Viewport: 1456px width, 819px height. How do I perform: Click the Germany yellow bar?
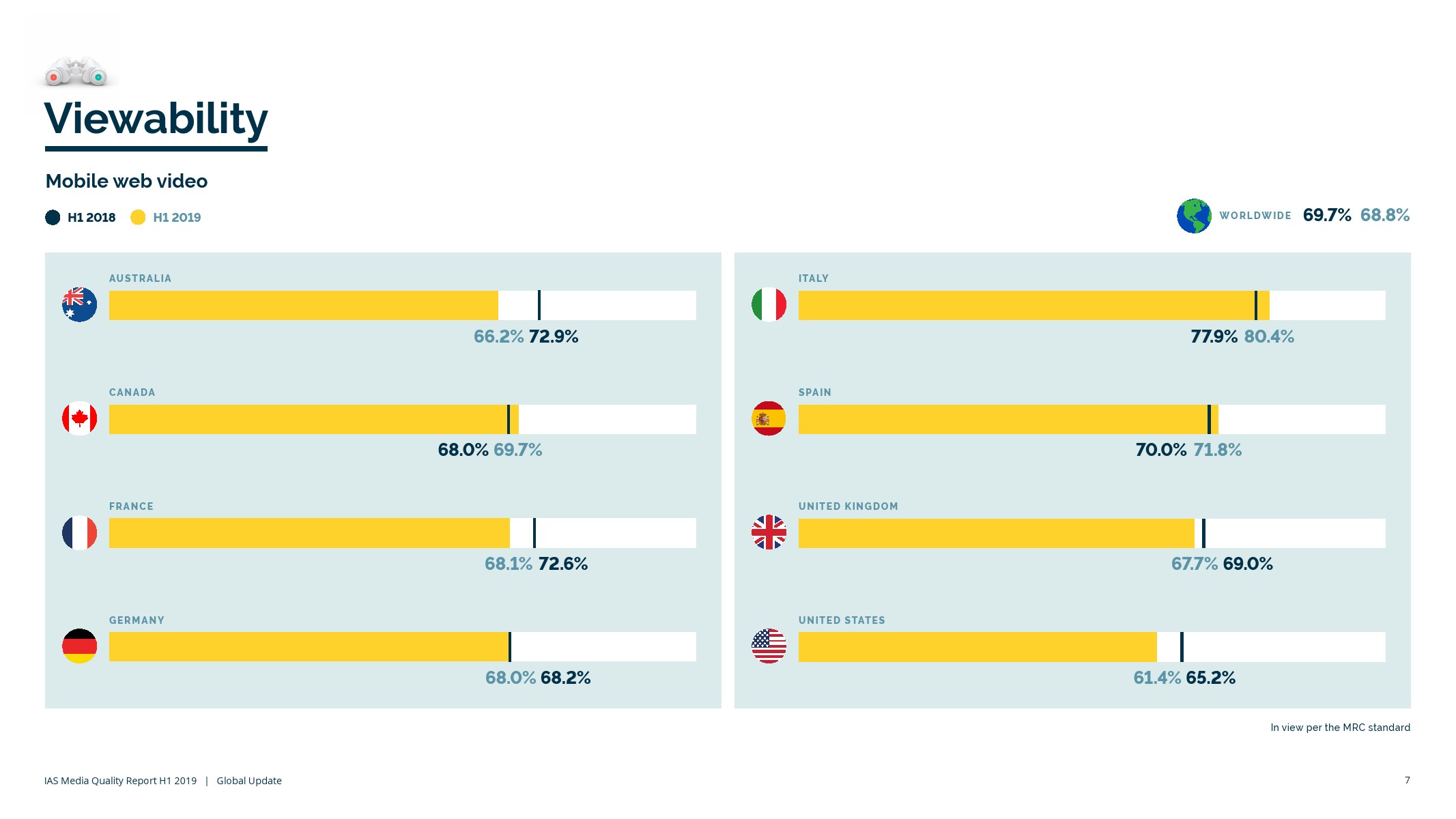[x=307, y=646]
